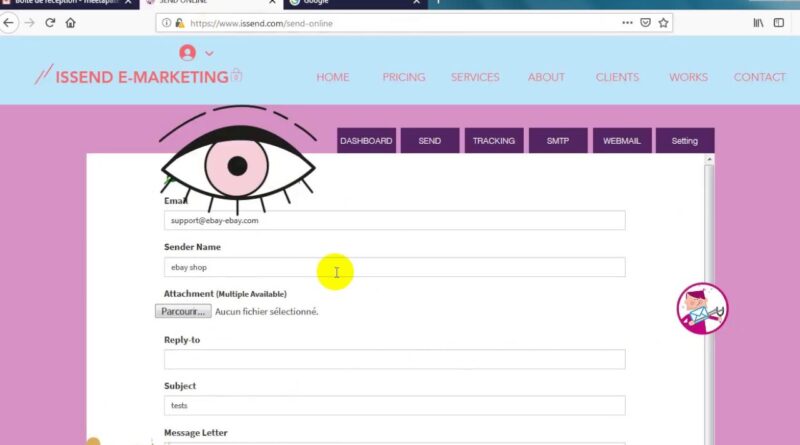The height and width of the screenshot is (445, 800).
Task: Open the Setting tab
Action: click(x=685, y=140)
